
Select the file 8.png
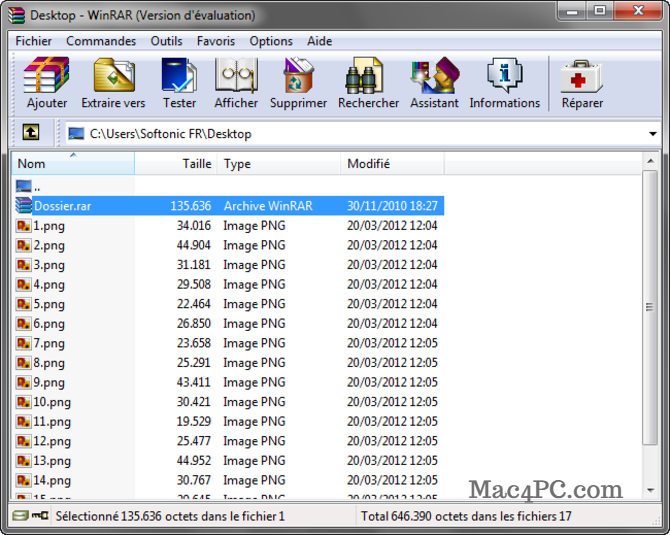coord(49,363)
